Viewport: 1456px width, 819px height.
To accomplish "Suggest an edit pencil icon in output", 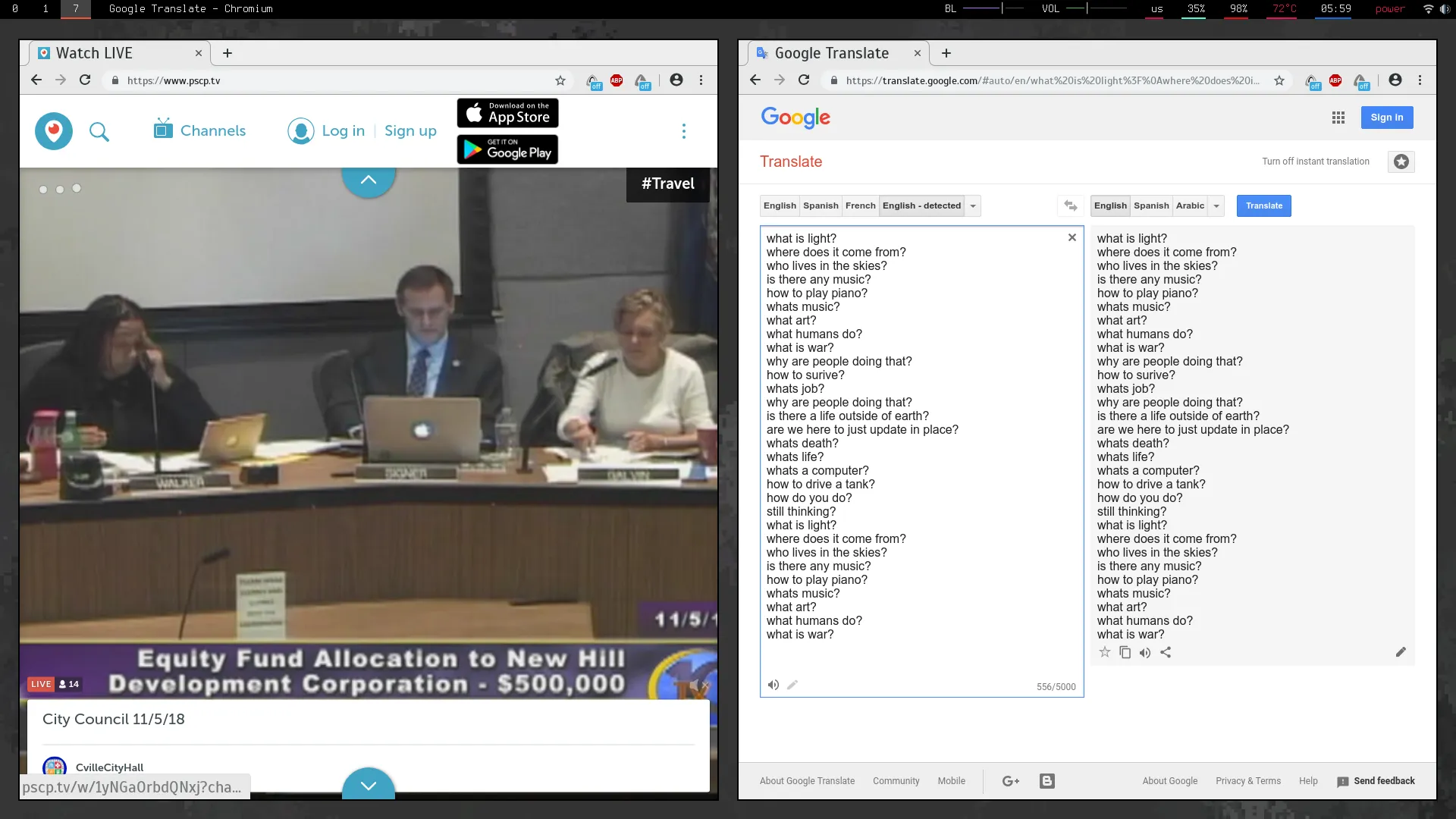I will [1401, 652].
